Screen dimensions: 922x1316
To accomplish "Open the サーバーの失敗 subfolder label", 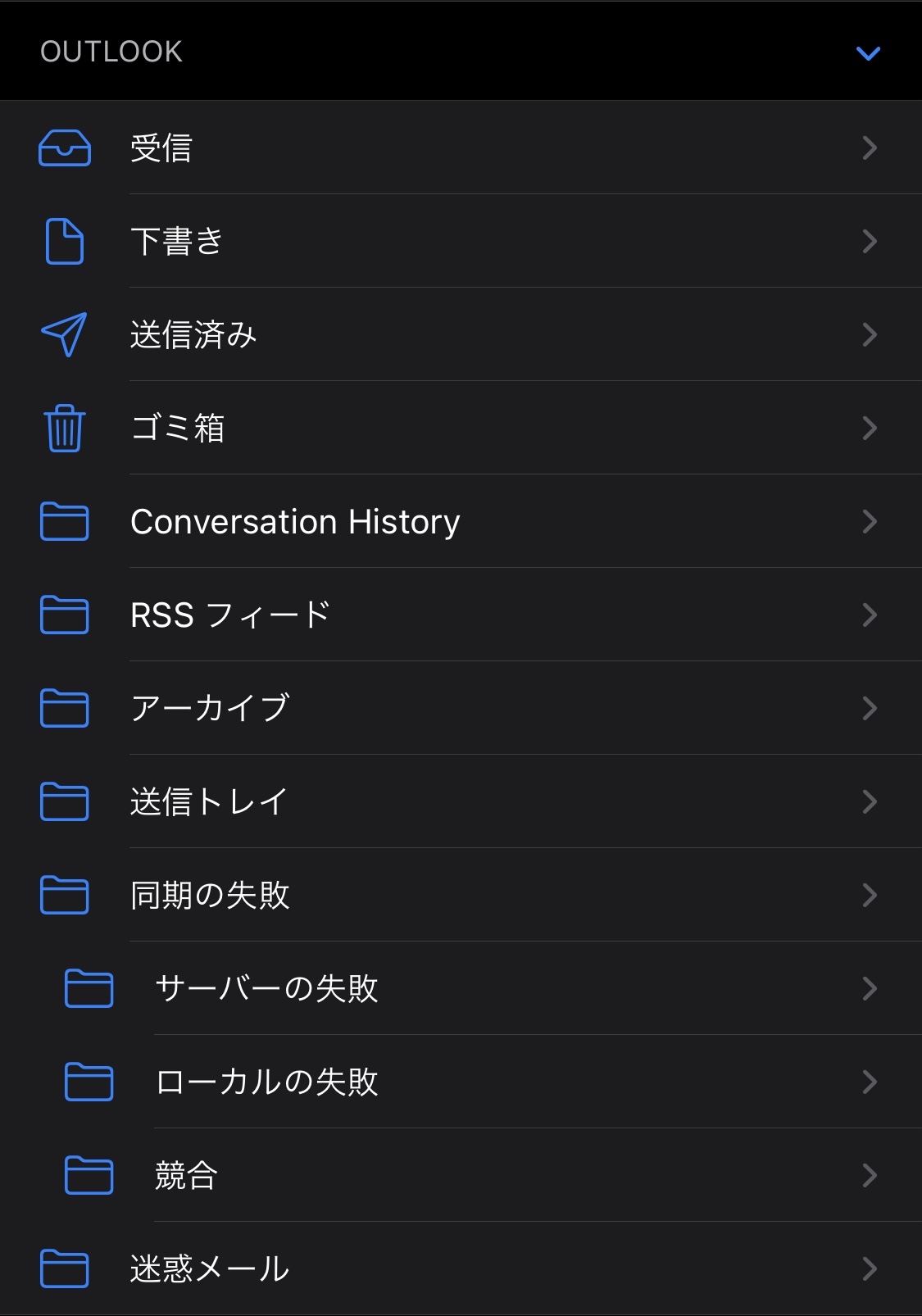I will tap(267, 989).
